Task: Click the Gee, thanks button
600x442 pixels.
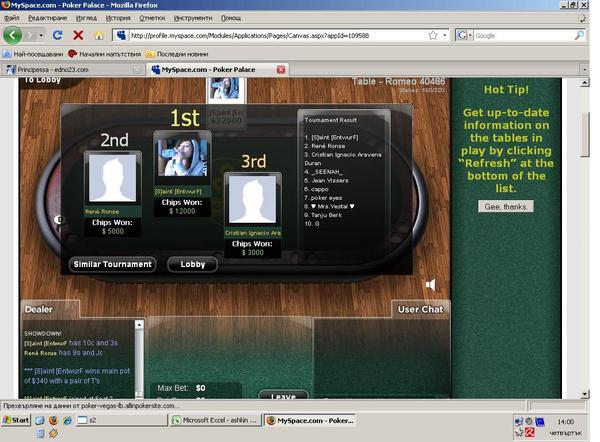Action: tap(505, 207)
